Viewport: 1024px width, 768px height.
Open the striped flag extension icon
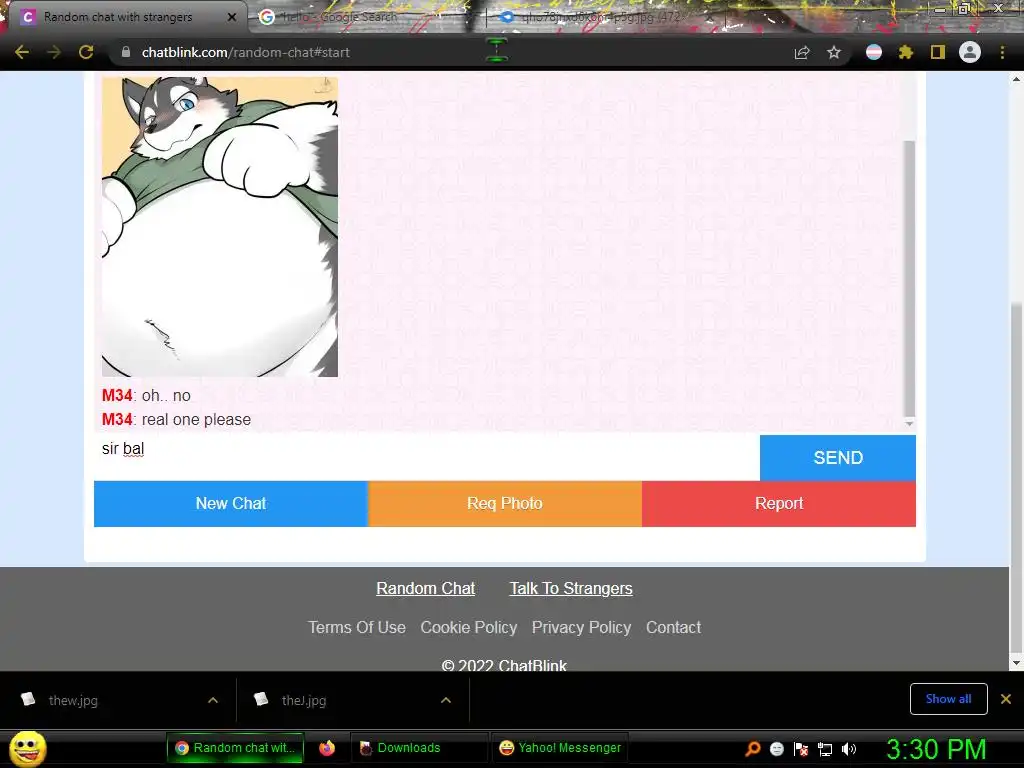click(874, 52)
